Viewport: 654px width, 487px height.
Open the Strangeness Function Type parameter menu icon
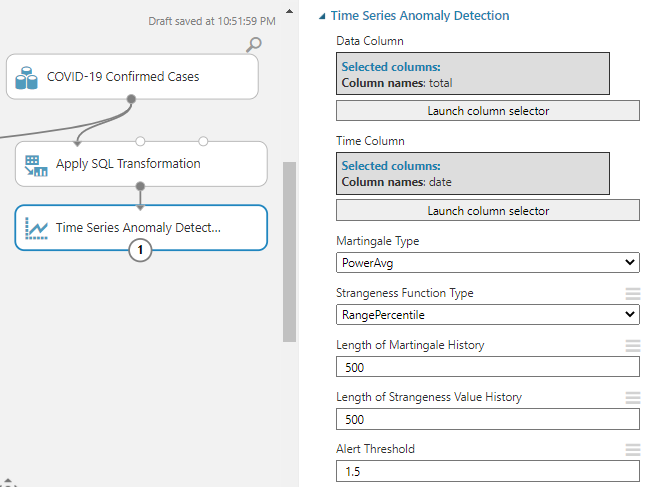pyautogui.click(x=632, y=294)
